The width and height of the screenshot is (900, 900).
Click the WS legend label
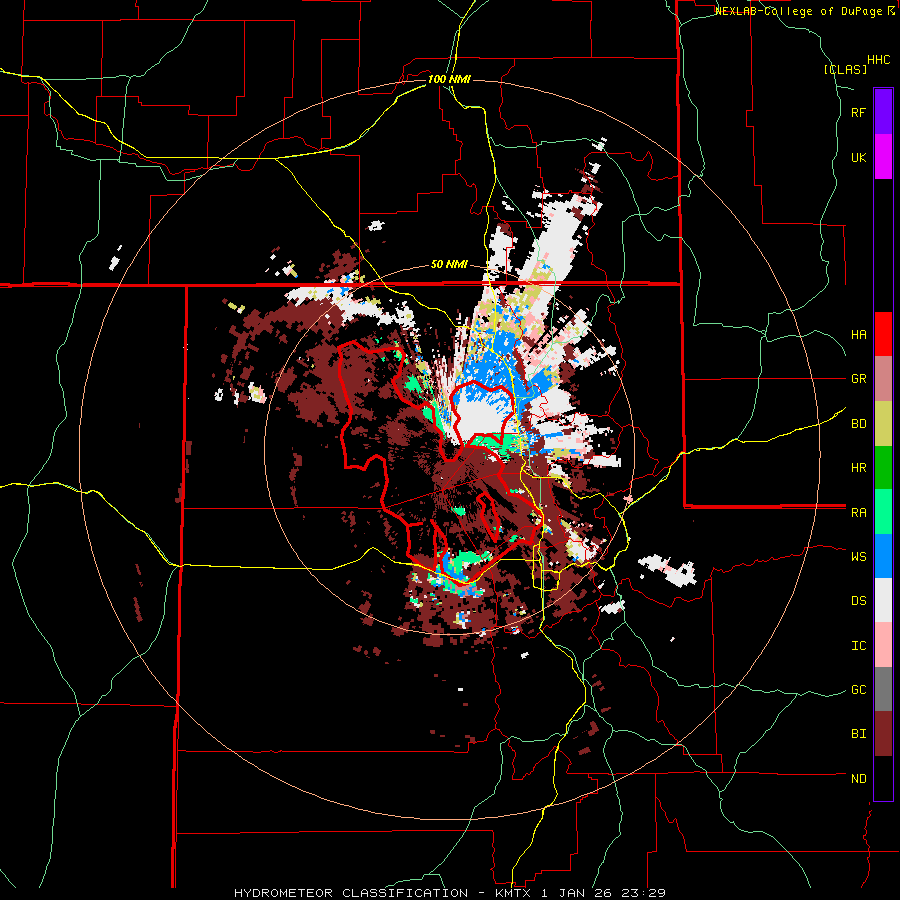(x=859, y=557)
